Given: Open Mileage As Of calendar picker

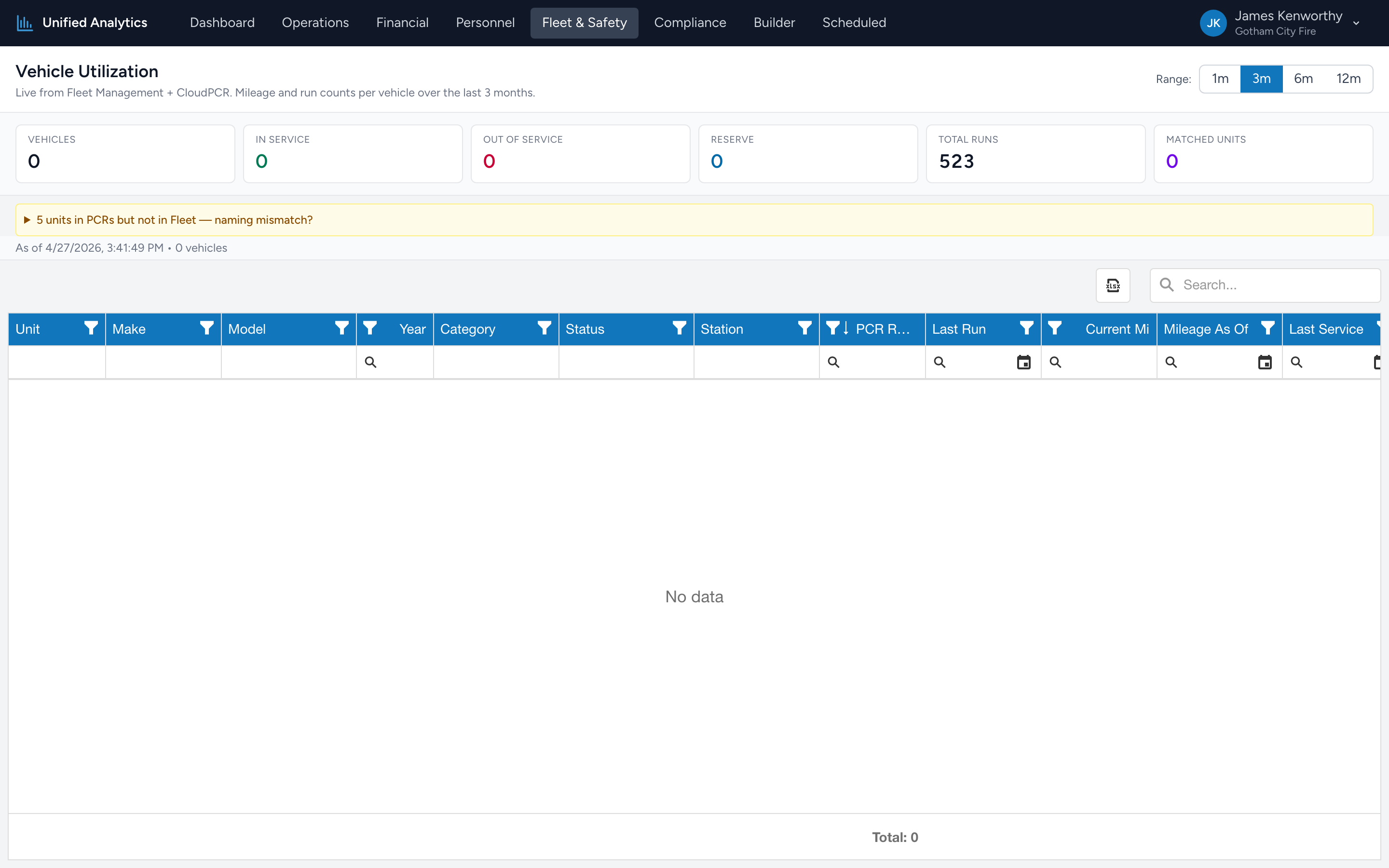Looking at the screenshot, I should 1265,362.
